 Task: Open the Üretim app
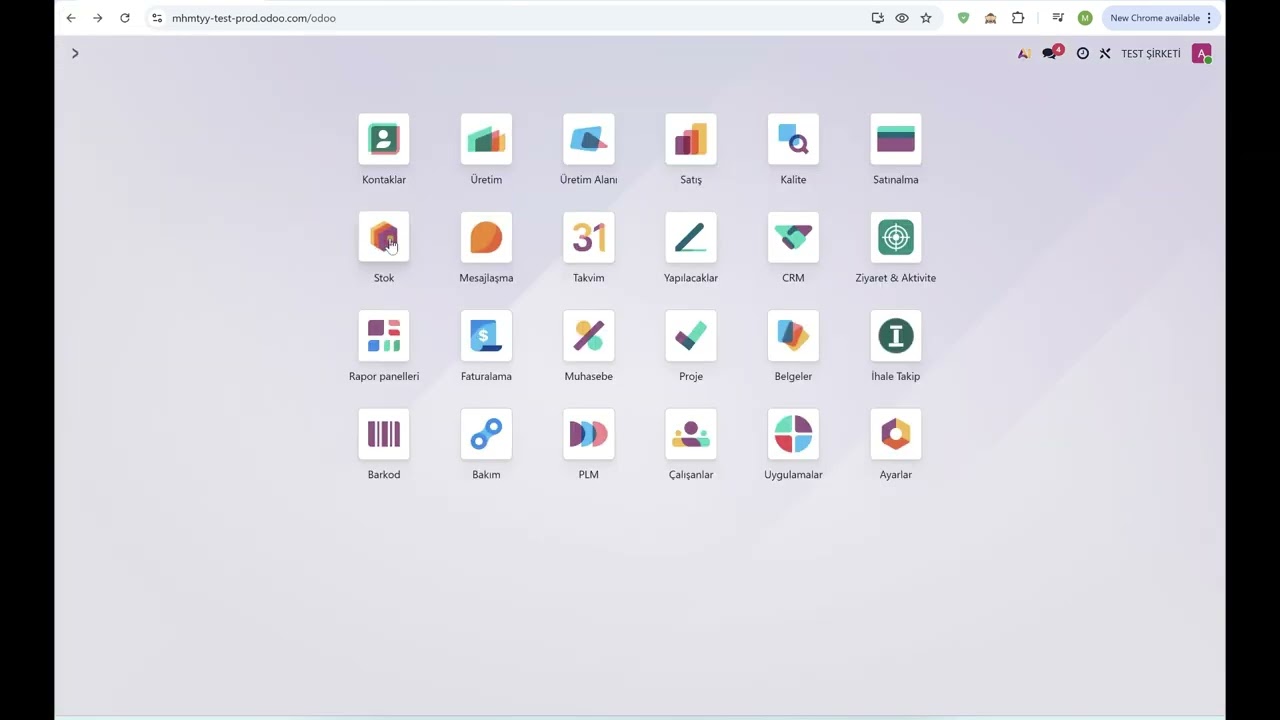pyautogui.click(x=486, y=139)
